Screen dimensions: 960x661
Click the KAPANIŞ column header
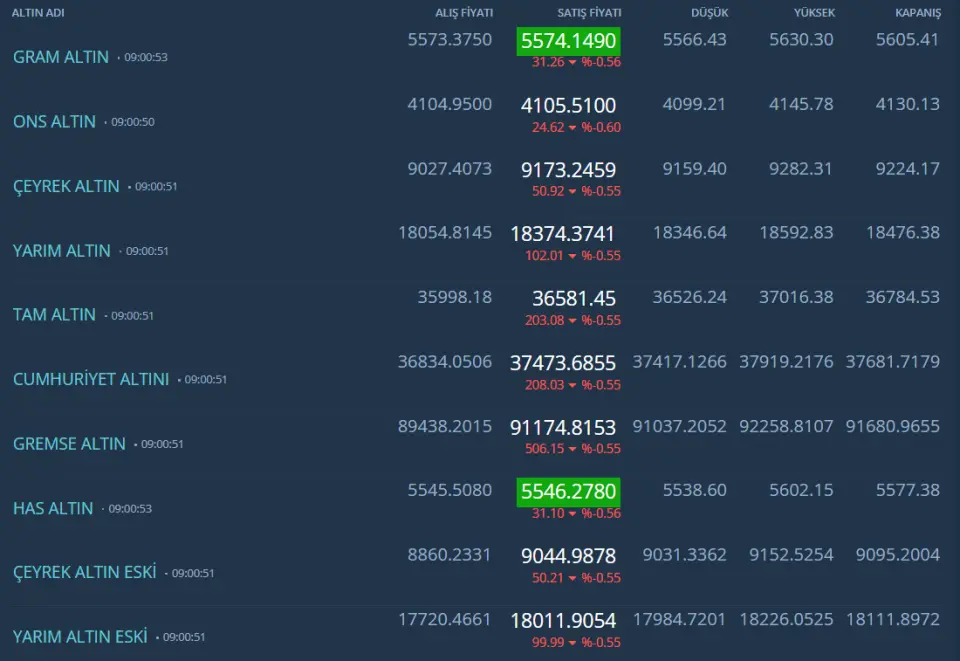918,13
